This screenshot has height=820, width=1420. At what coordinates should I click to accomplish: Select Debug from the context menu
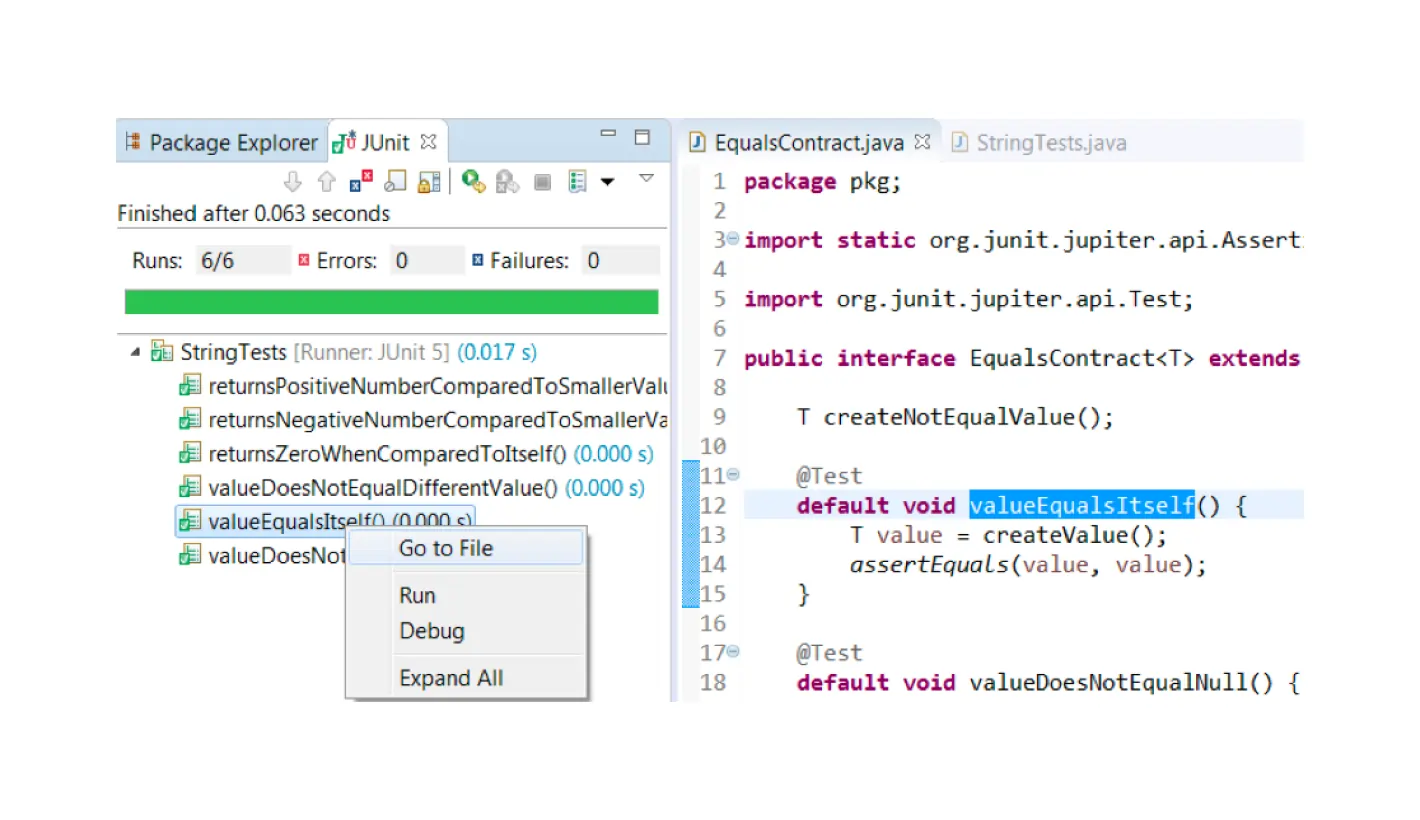432,631
